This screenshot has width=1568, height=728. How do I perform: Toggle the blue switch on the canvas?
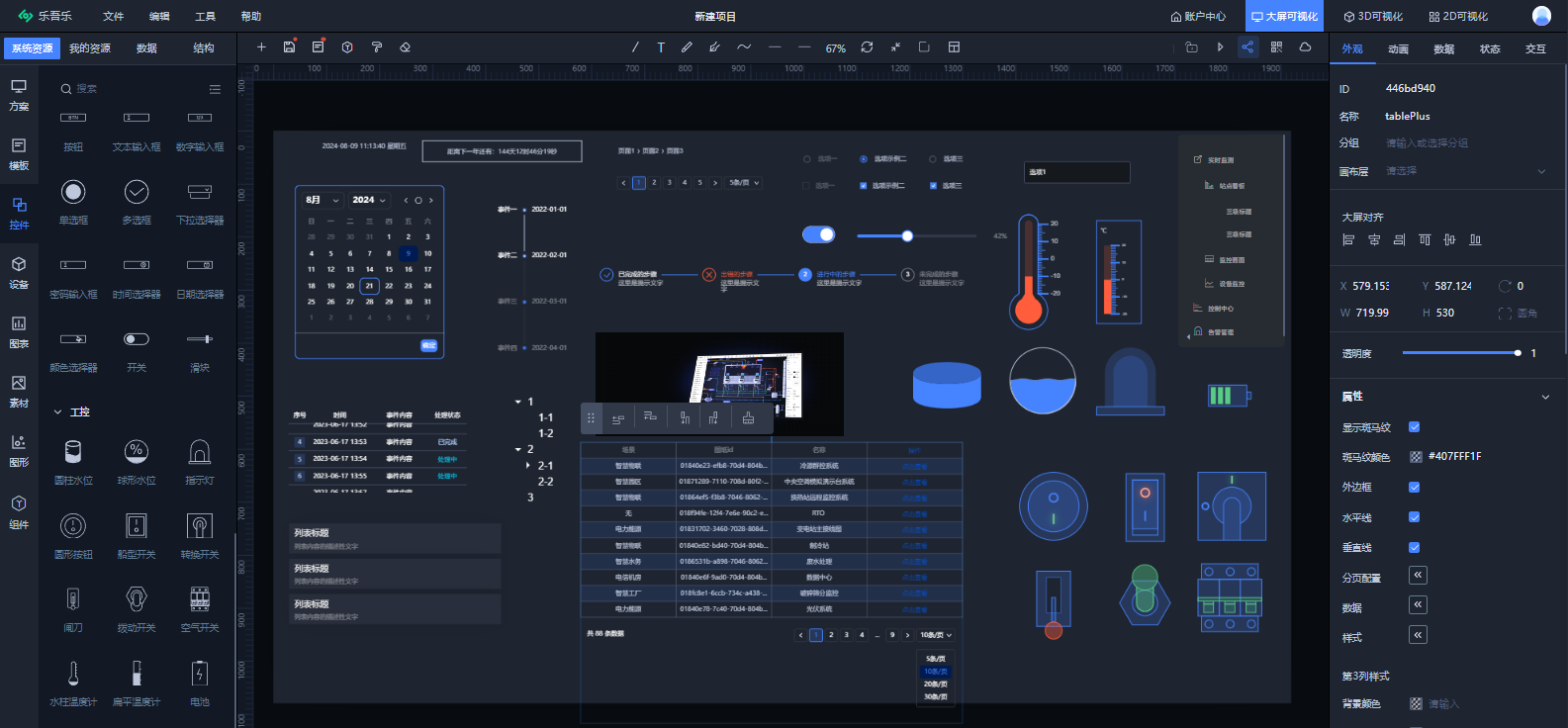(818, 234)
